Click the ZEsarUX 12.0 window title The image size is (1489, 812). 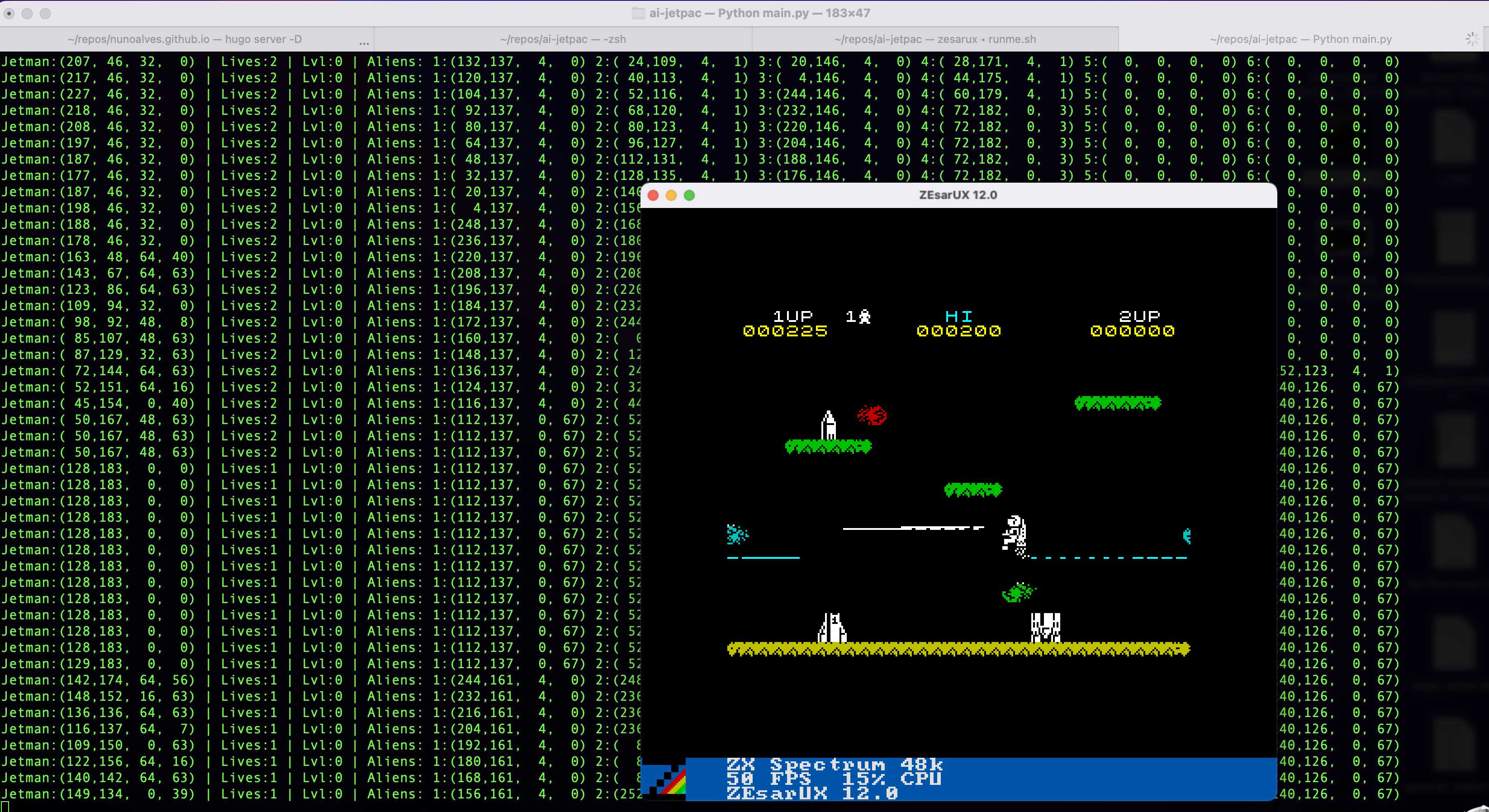click(x=958, y=195)
